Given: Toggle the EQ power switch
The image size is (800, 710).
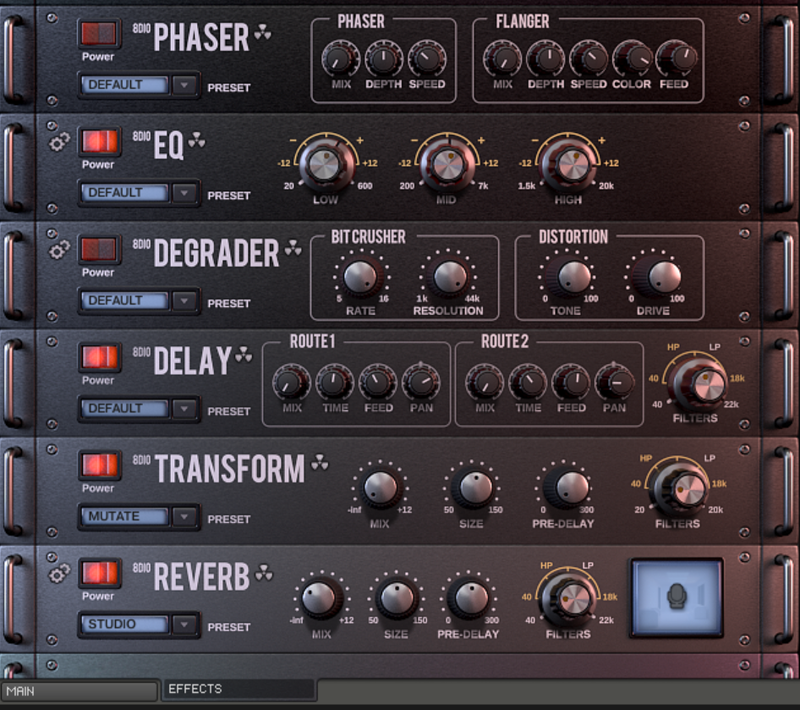Looking at the screenshot, I should click(99, 141).
